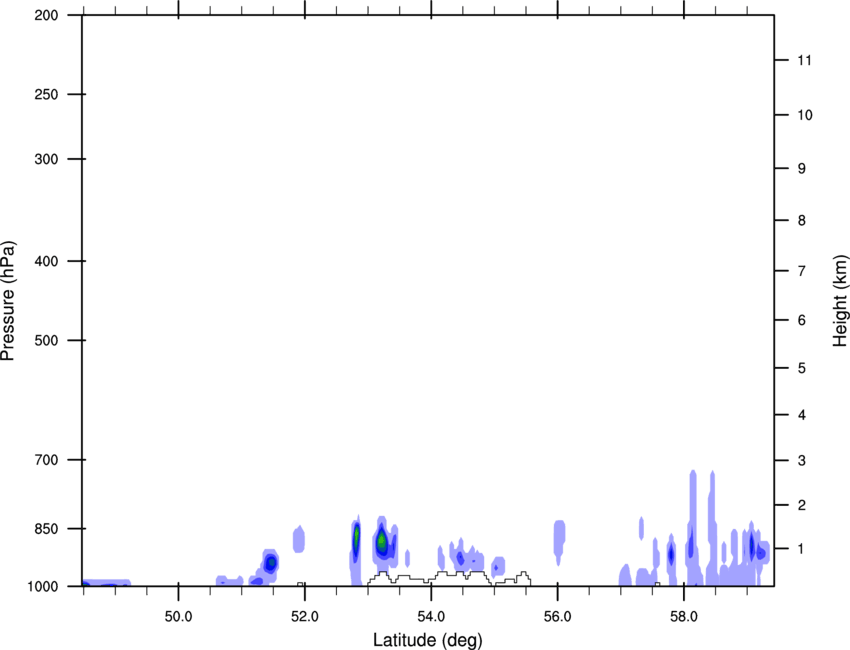Pick the 2 km height label

pyautogui.click(x=802, y=505)
